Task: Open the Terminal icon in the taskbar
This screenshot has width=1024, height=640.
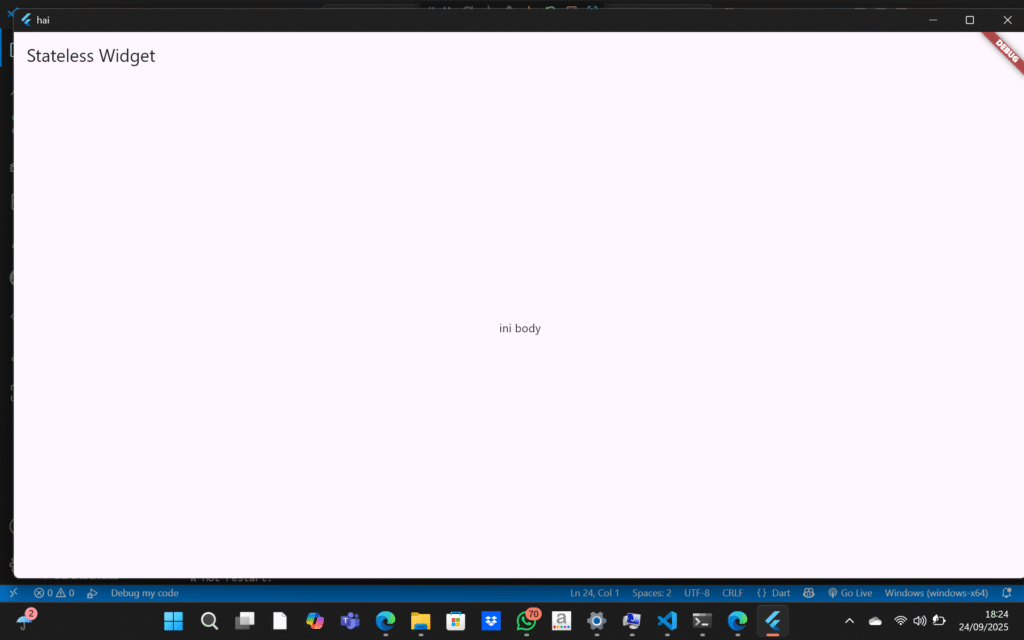Action: (x=702, y=621)
